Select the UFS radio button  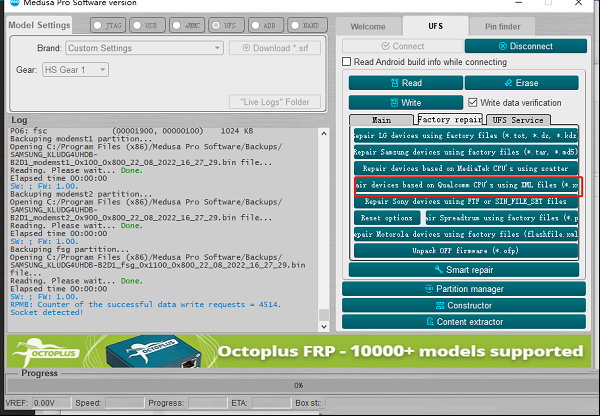pos(216,25)
